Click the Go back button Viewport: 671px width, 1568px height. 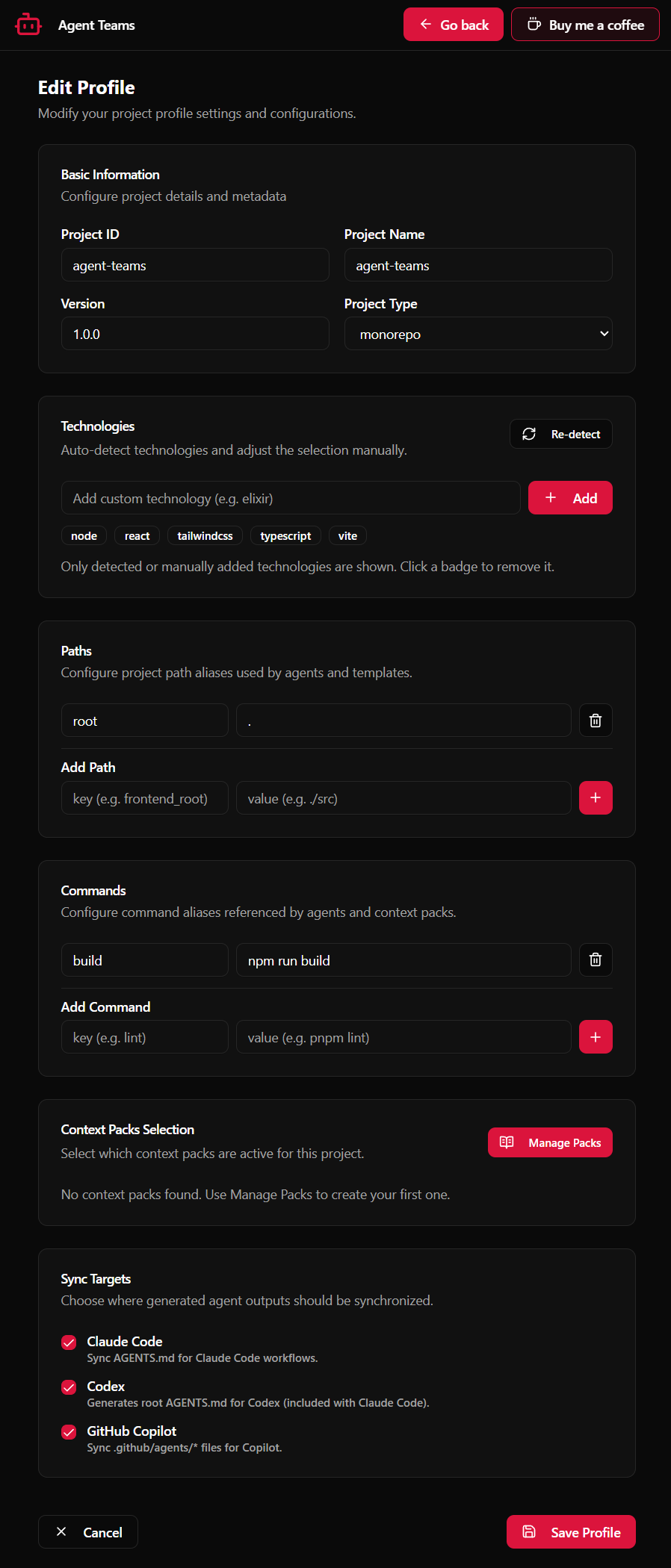454,25
